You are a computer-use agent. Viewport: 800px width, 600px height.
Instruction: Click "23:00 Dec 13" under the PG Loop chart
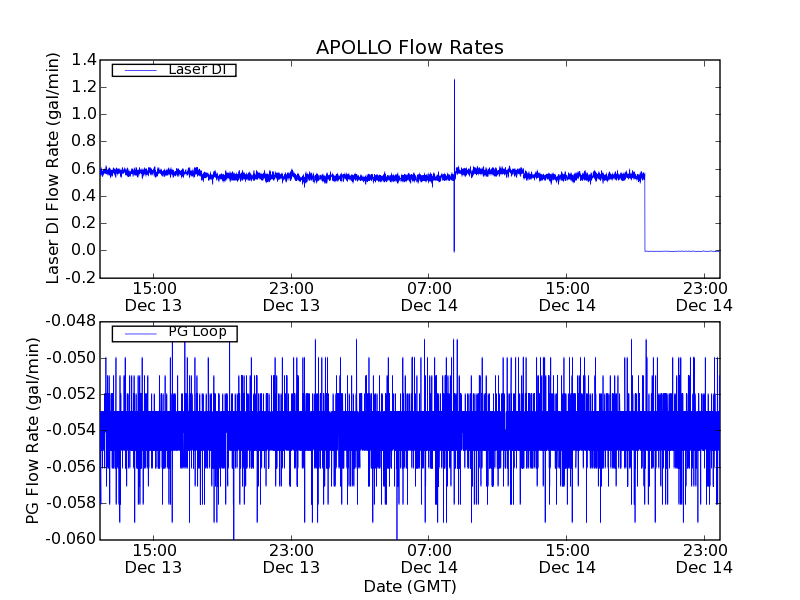(x=291, y=559)
